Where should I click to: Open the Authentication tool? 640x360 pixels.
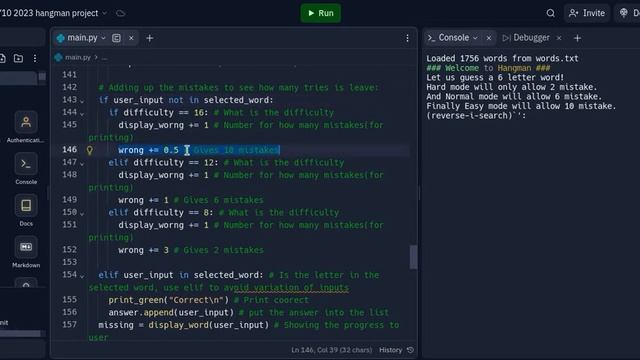(26, 127)
